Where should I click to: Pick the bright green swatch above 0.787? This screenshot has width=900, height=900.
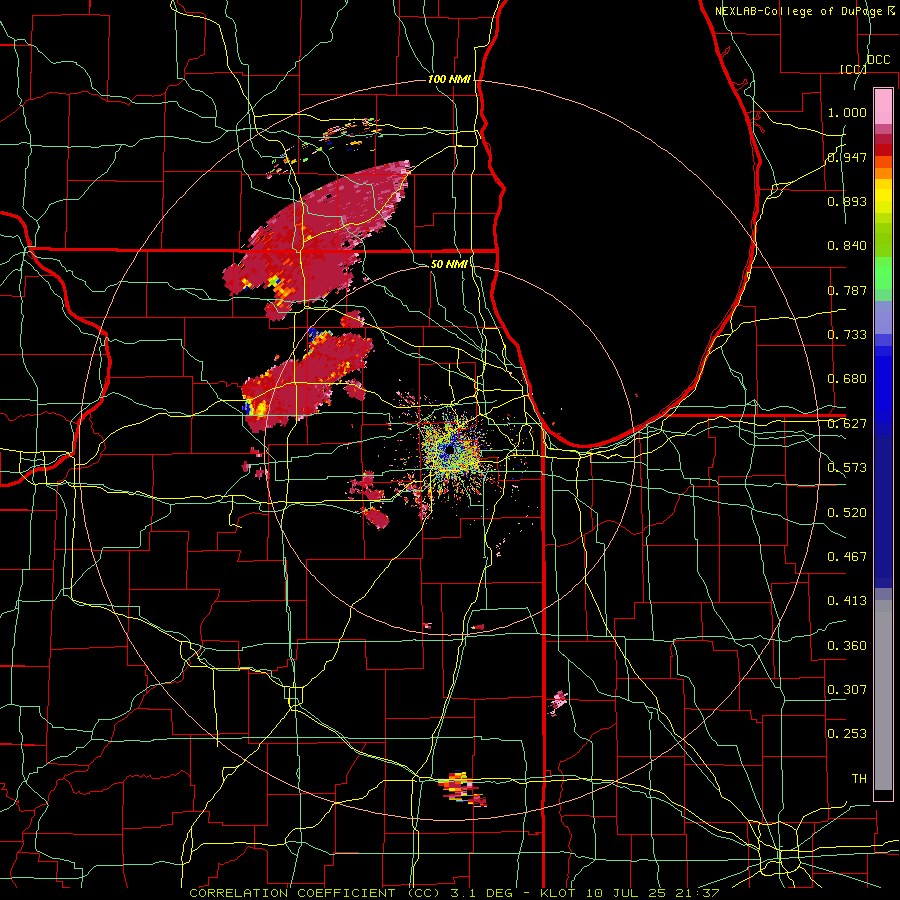[x=883, y=273]
